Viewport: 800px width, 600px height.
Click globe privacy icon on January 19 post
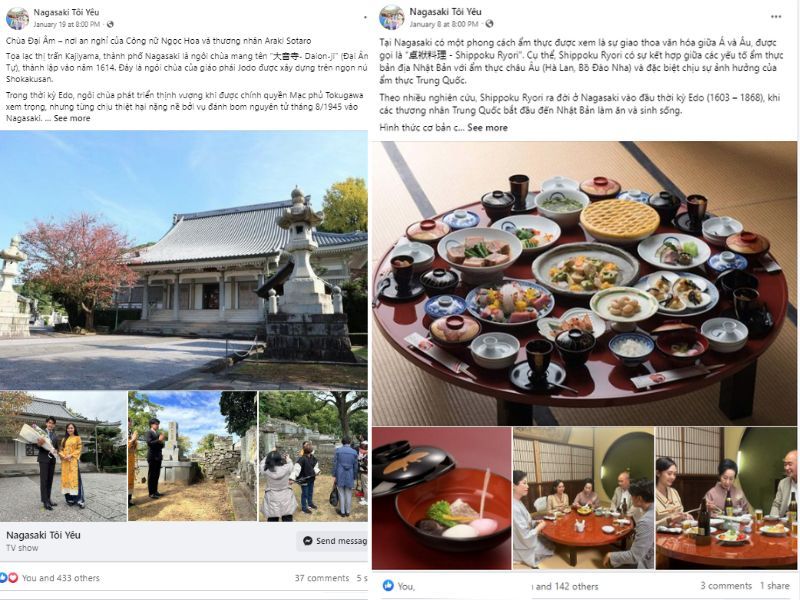(110, 24)
